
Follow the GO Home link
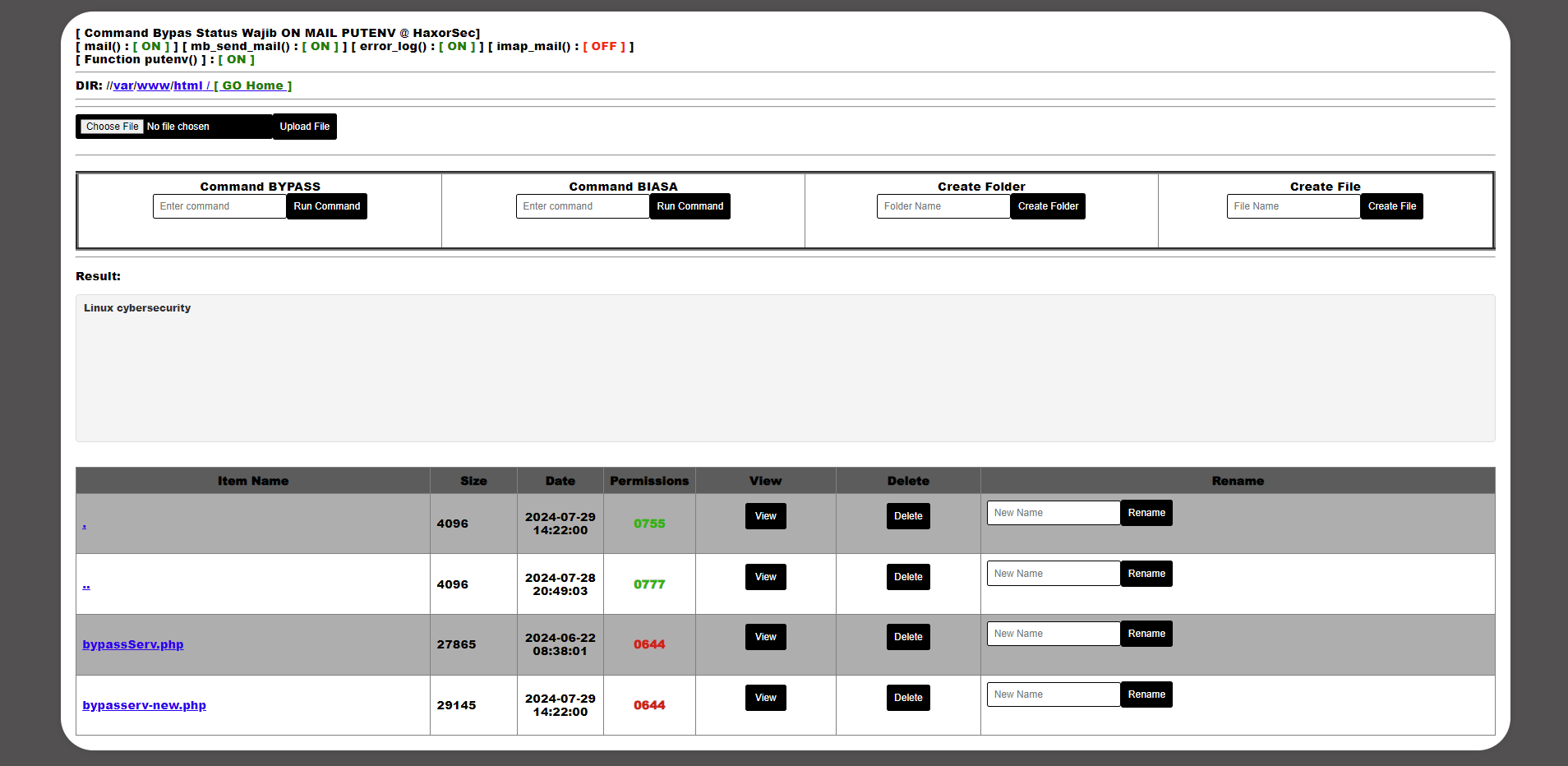tap(253, 85)
